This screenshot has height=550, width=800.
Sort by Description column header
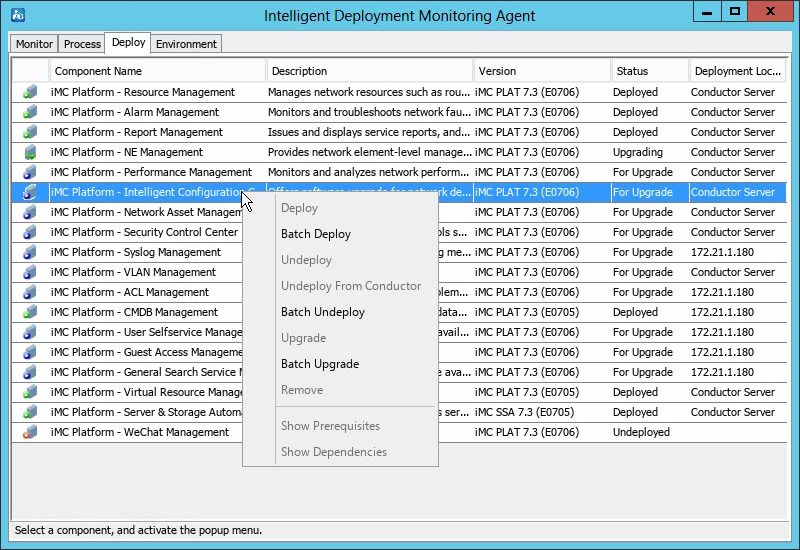(370, 71)
